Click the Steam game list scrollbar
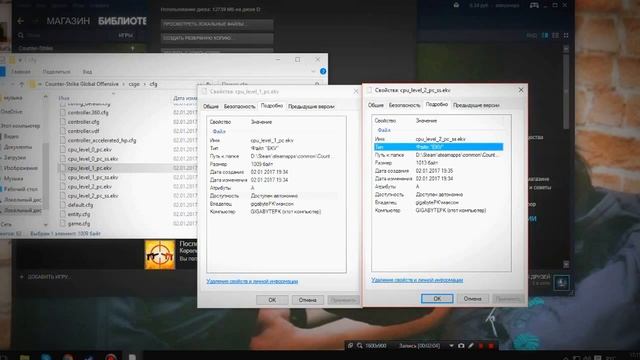The image size is (640, 360). [x=566, y=92]
